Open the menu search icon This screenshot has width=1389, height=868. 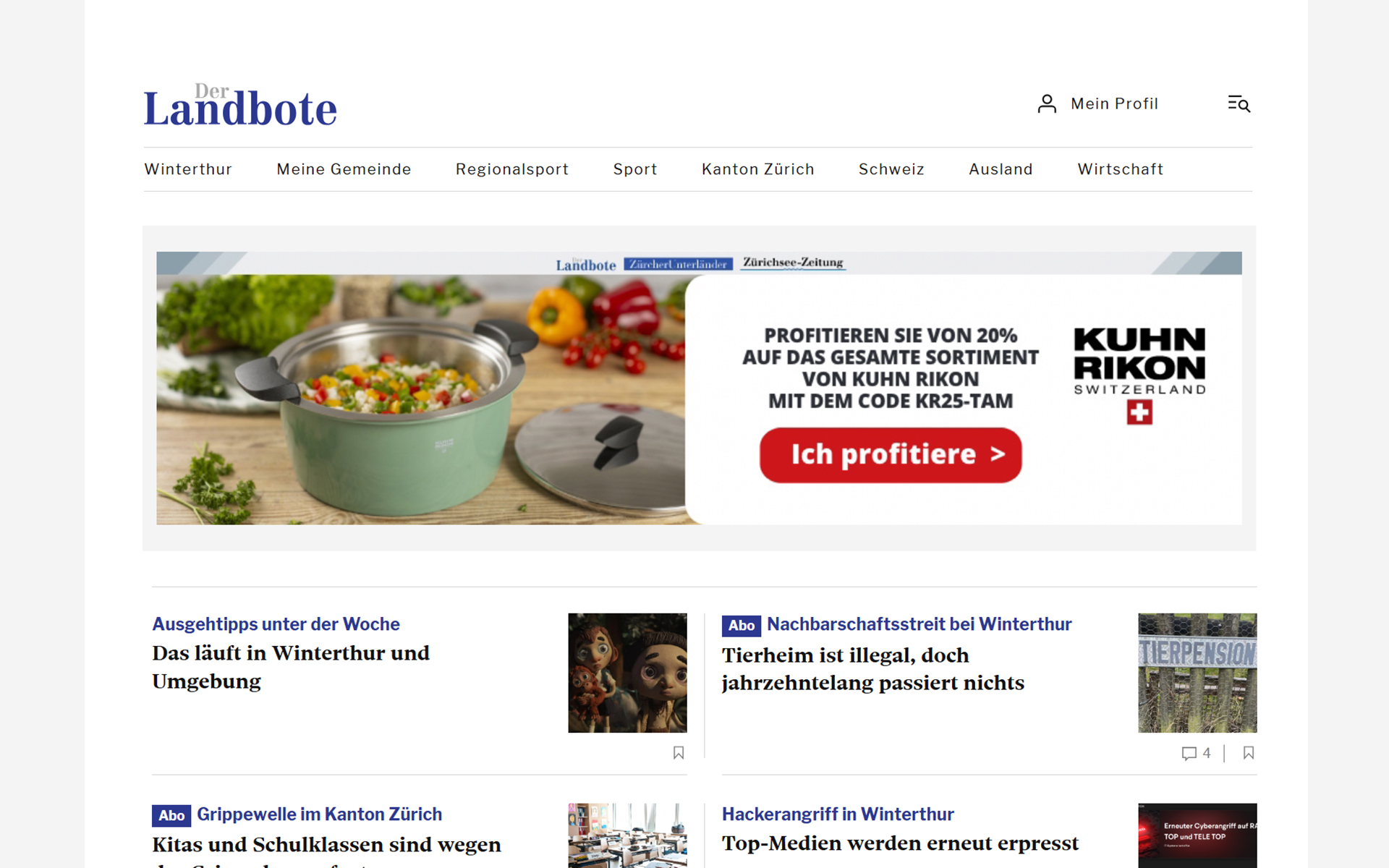coord(1239,104)
